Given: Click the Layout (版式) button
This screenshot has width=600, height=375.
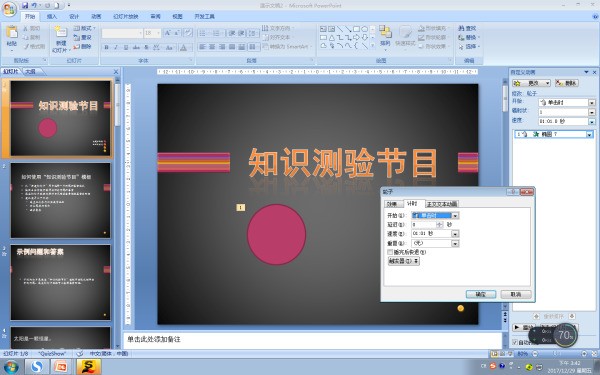Looking at the screenshot, I should tap(84, 28).
